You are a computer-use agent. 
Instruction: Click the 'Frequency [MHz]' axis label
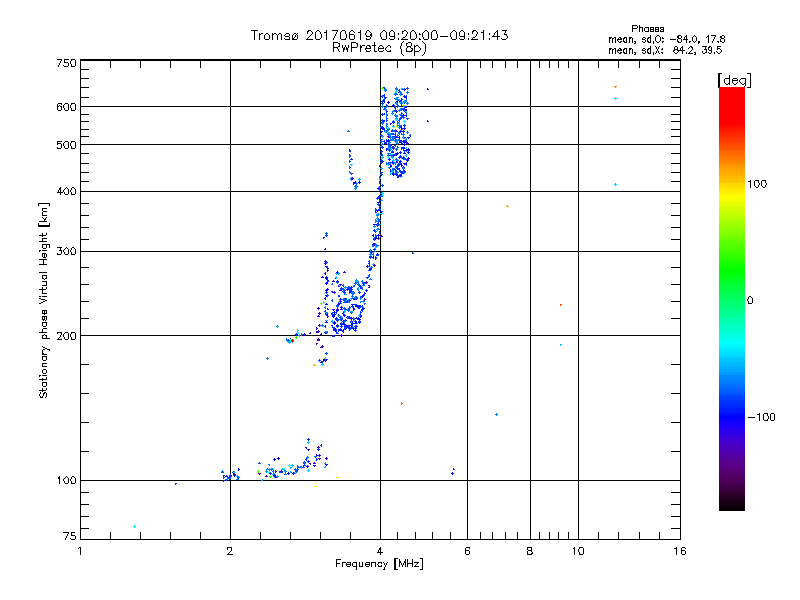[379, 564]
